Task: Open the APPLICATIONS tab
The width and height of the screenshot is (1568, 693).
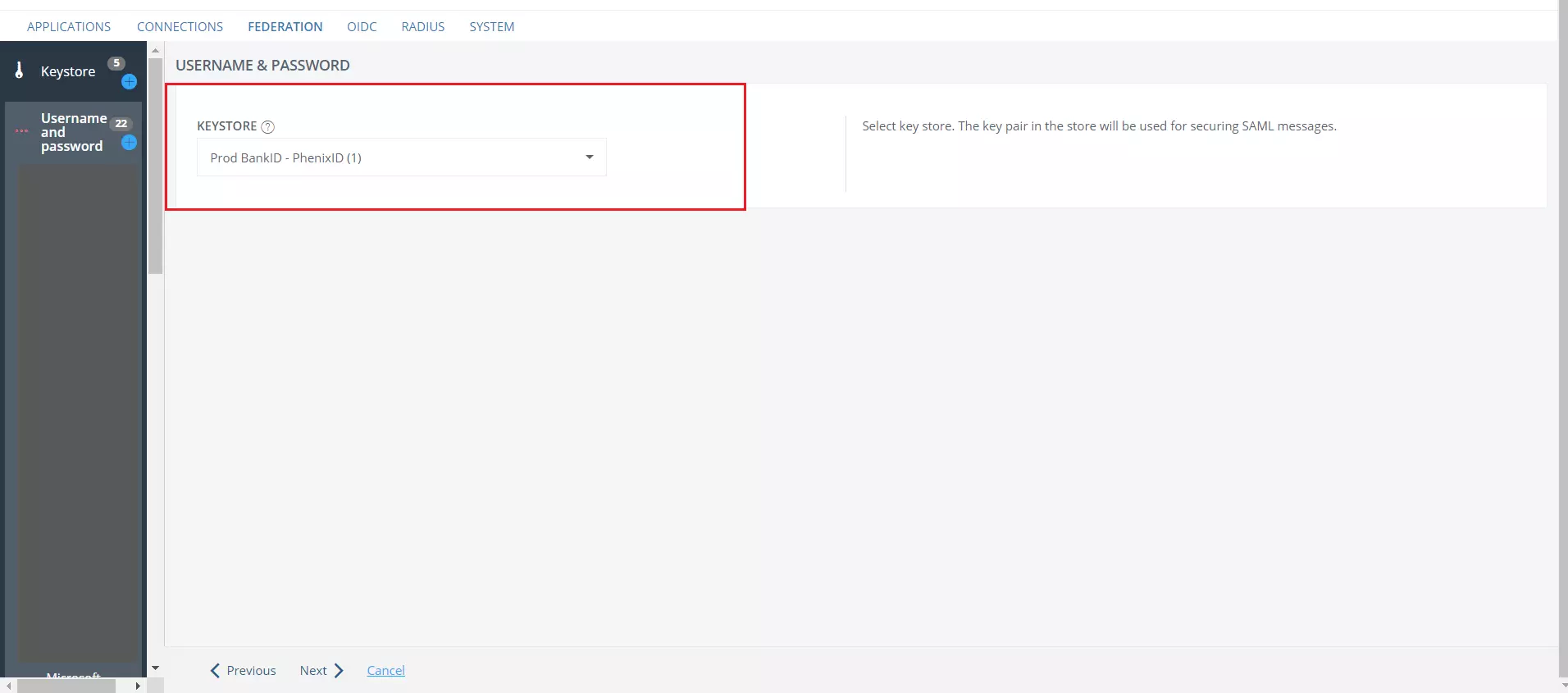Action: pyautogui.click(x=69, y=26)
